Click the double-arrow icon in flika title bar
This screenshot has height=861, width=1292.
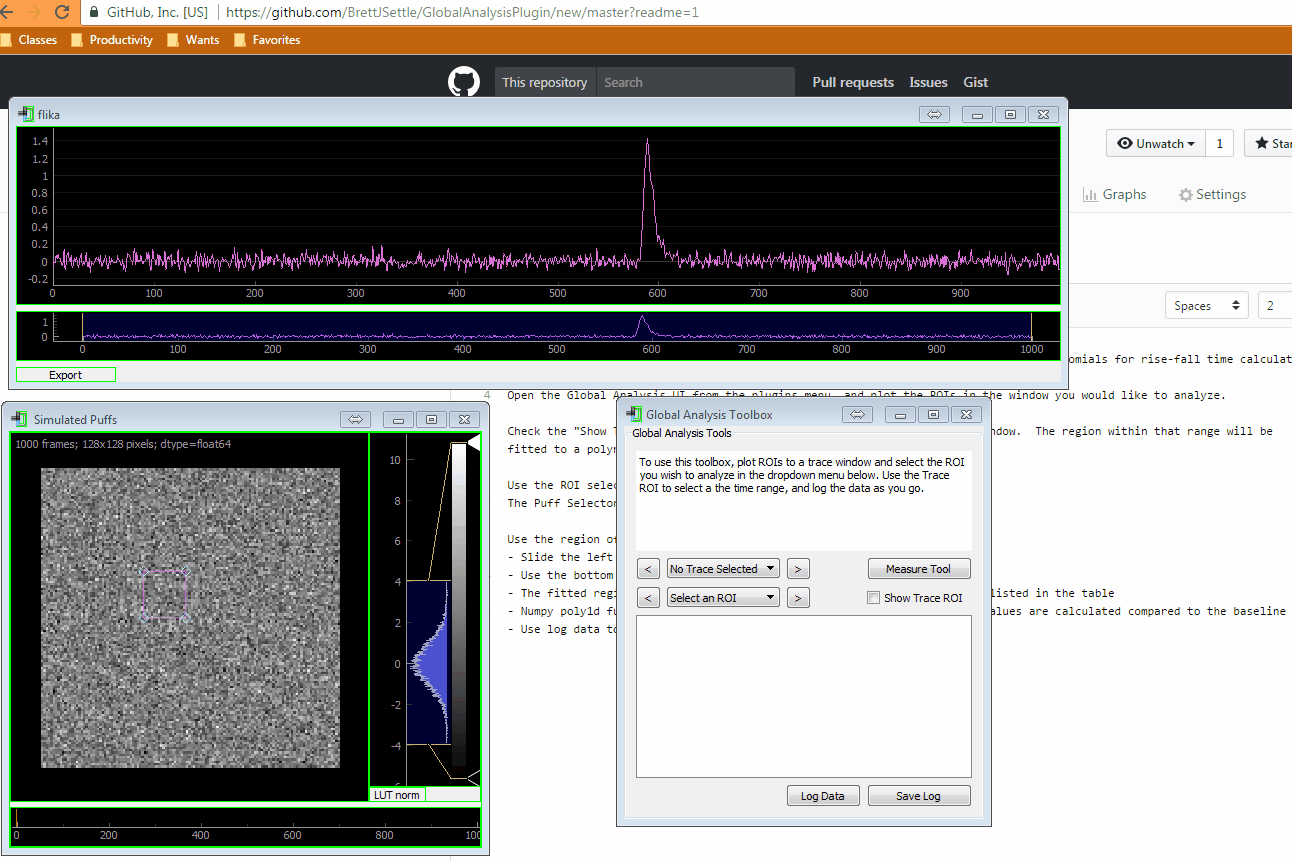click(x=934, y=114)
